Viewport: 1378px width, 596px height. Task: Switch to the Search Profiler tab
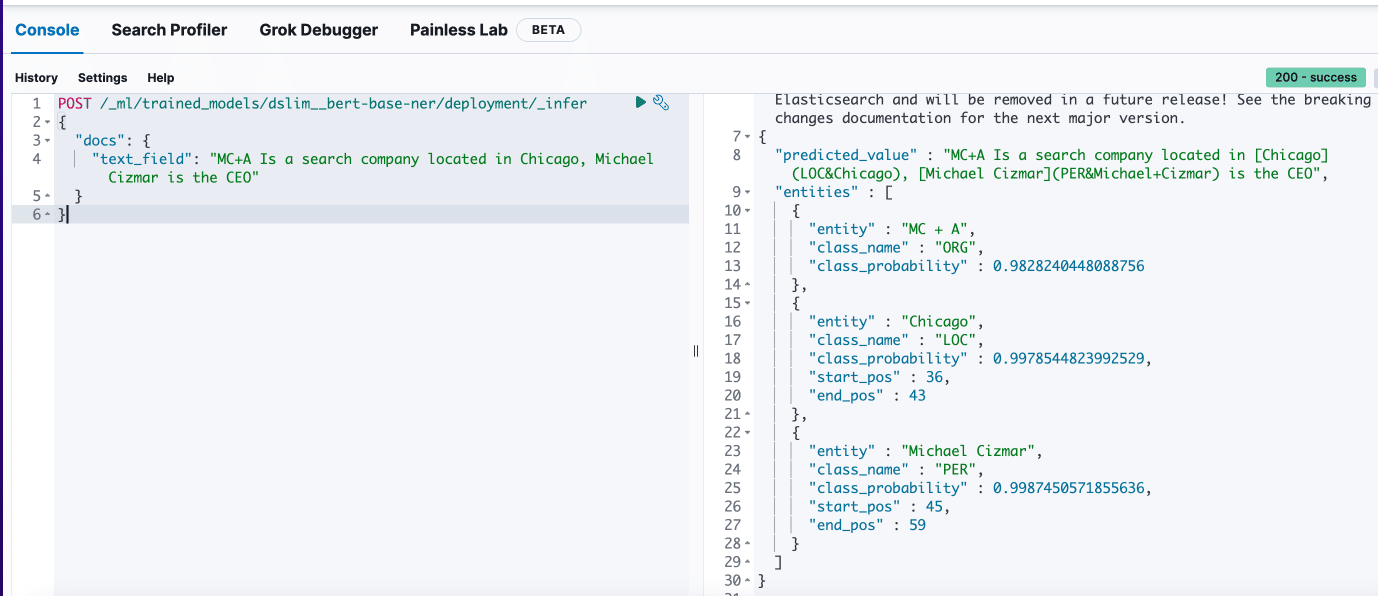[x=169, y=30]
